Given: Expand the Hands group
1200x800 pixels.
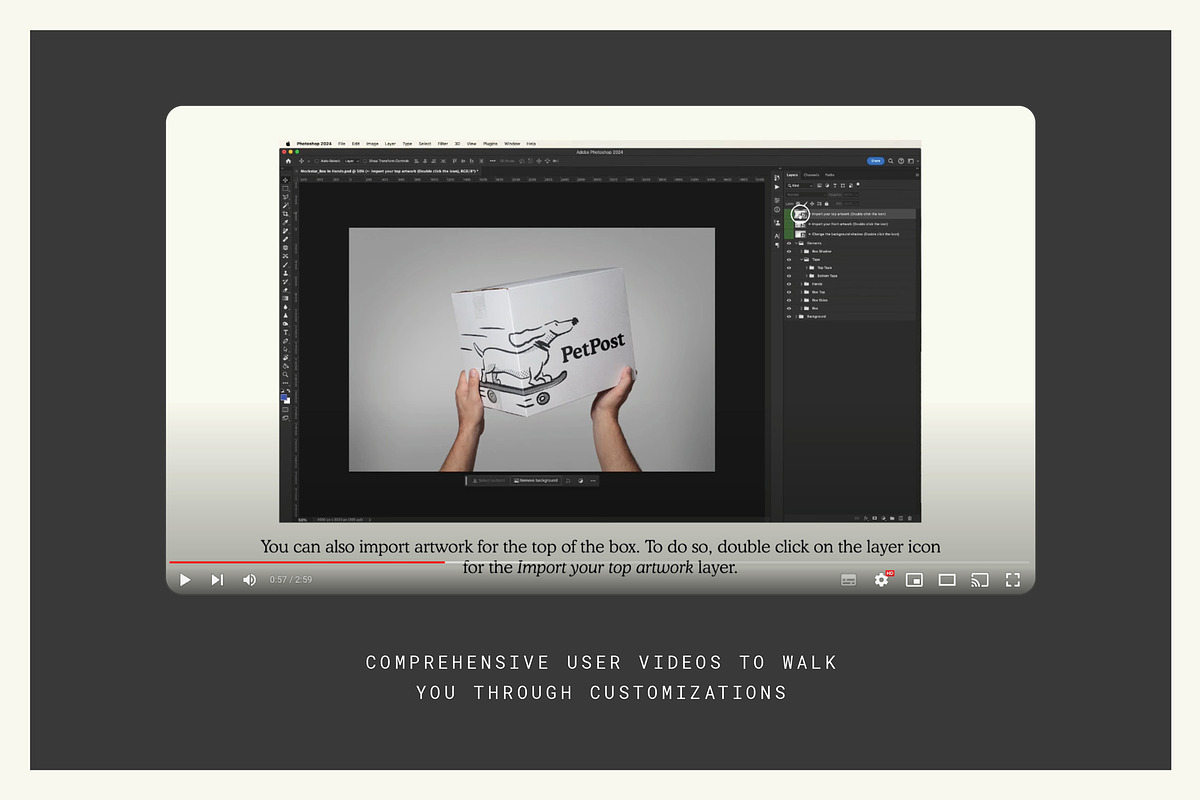Looking at the screenshot, I should tap(801, 284).
